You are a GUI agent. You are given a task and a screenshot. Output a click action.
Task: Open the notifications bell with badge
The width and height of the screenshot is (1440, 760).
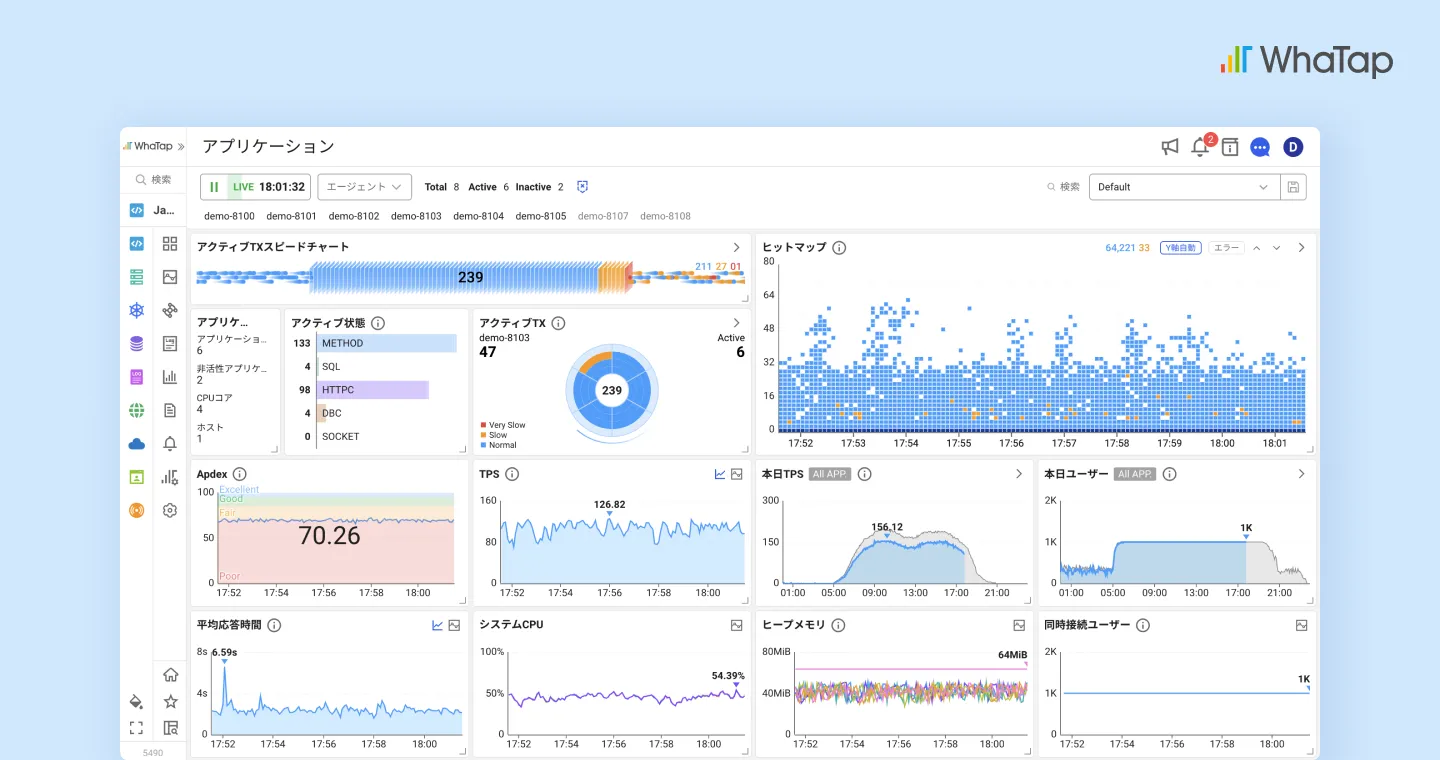pyautogui.click(x=1200, y=147)
